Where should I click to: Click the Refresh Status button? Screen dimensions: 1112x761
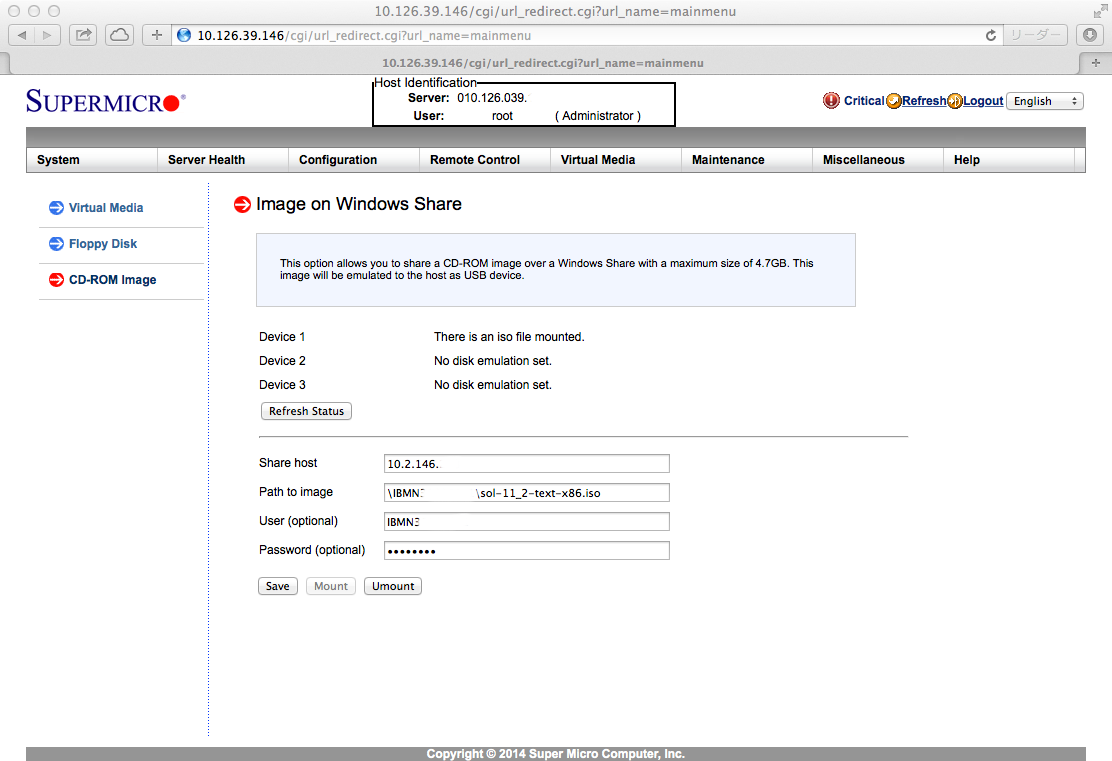(x=306, y=410)
